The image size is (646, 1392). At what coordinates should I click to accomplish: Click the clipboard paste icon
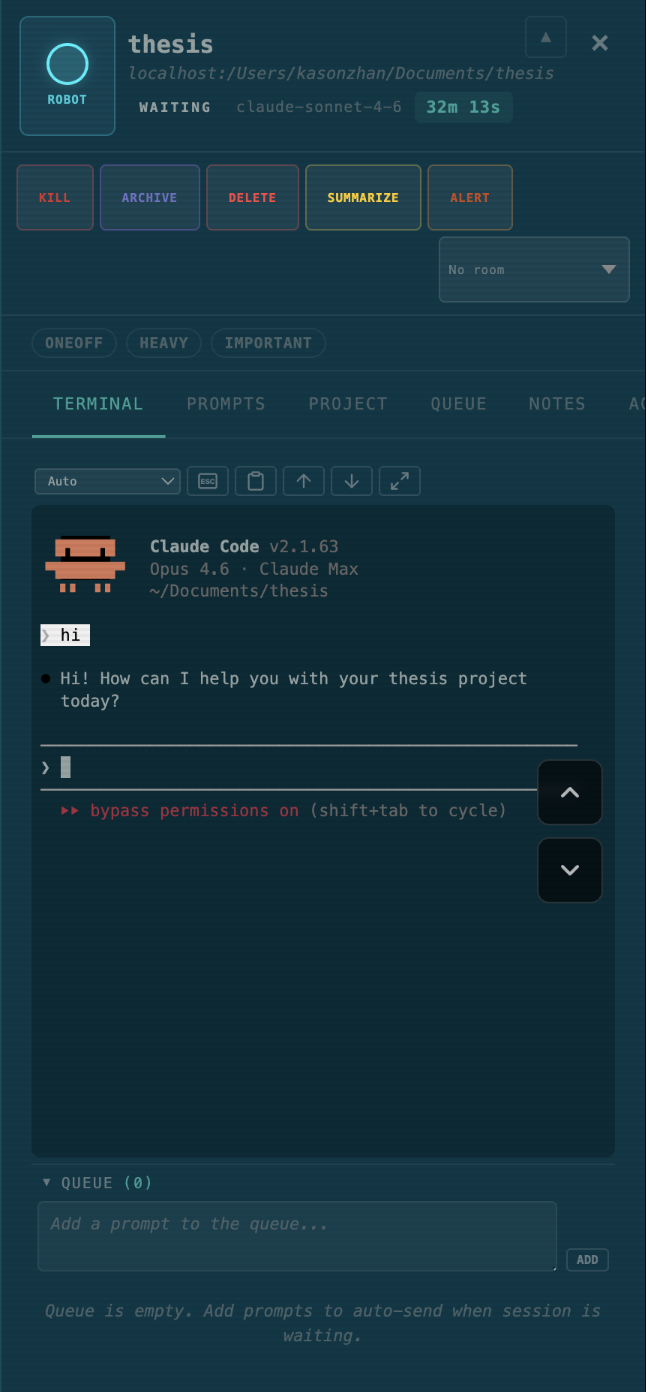256,481
